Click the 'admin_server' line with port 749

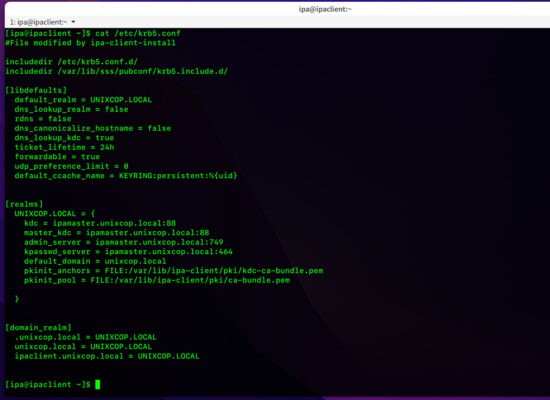[x=123, y=242]
